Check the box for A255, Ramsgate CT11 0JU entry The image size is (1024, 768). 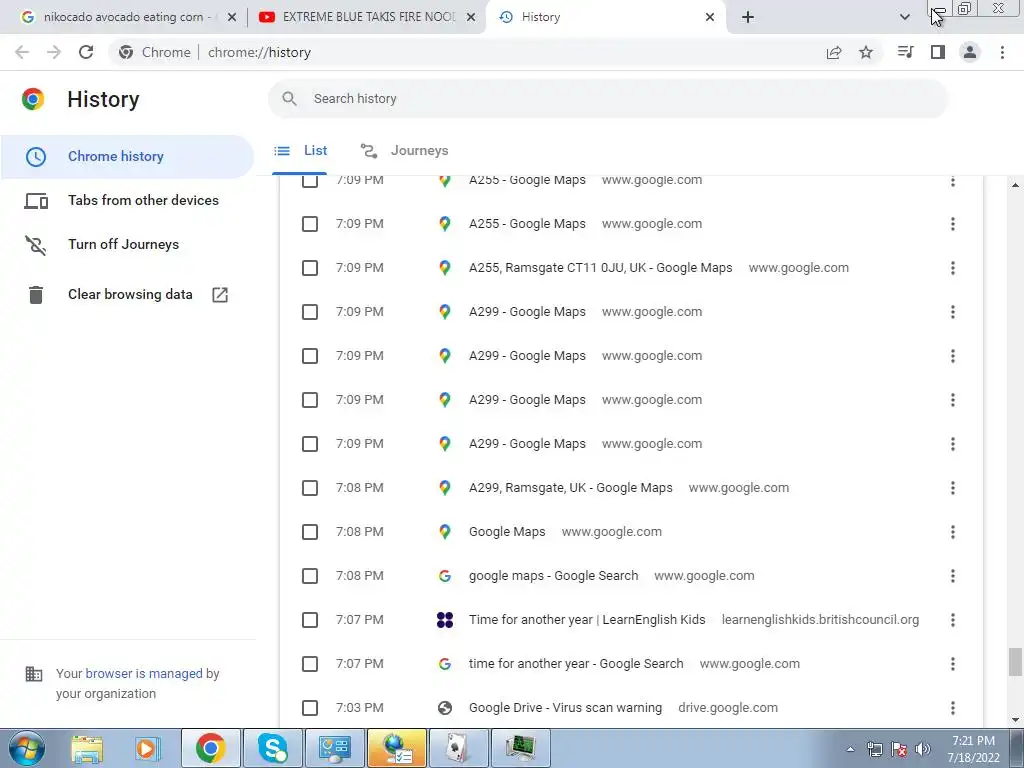(310, 268)
